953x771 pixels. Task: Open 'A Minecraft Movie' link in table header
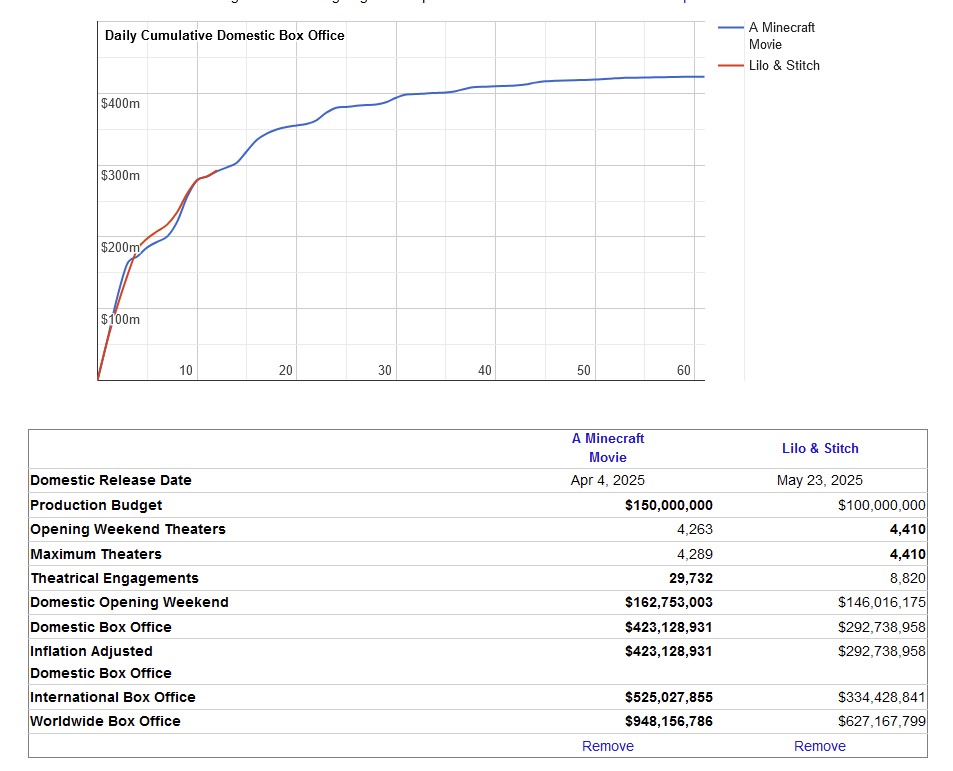pyautogui.click(x=608, y=448)
